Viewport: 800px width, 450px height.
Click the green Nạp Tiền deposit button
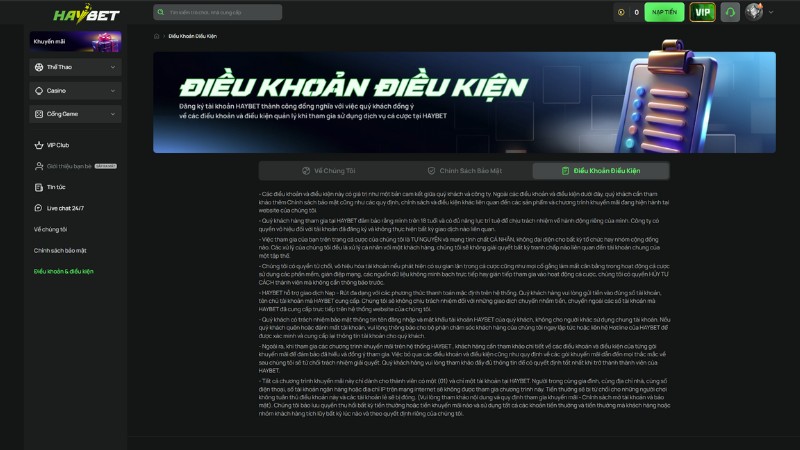click(663, 12)
